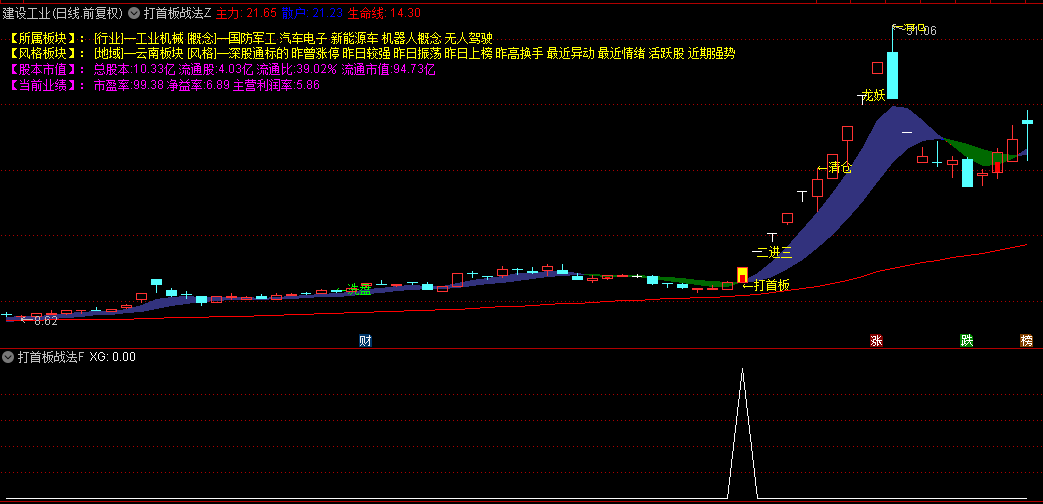Click the 散户: 21.23 value

[313, 12]
